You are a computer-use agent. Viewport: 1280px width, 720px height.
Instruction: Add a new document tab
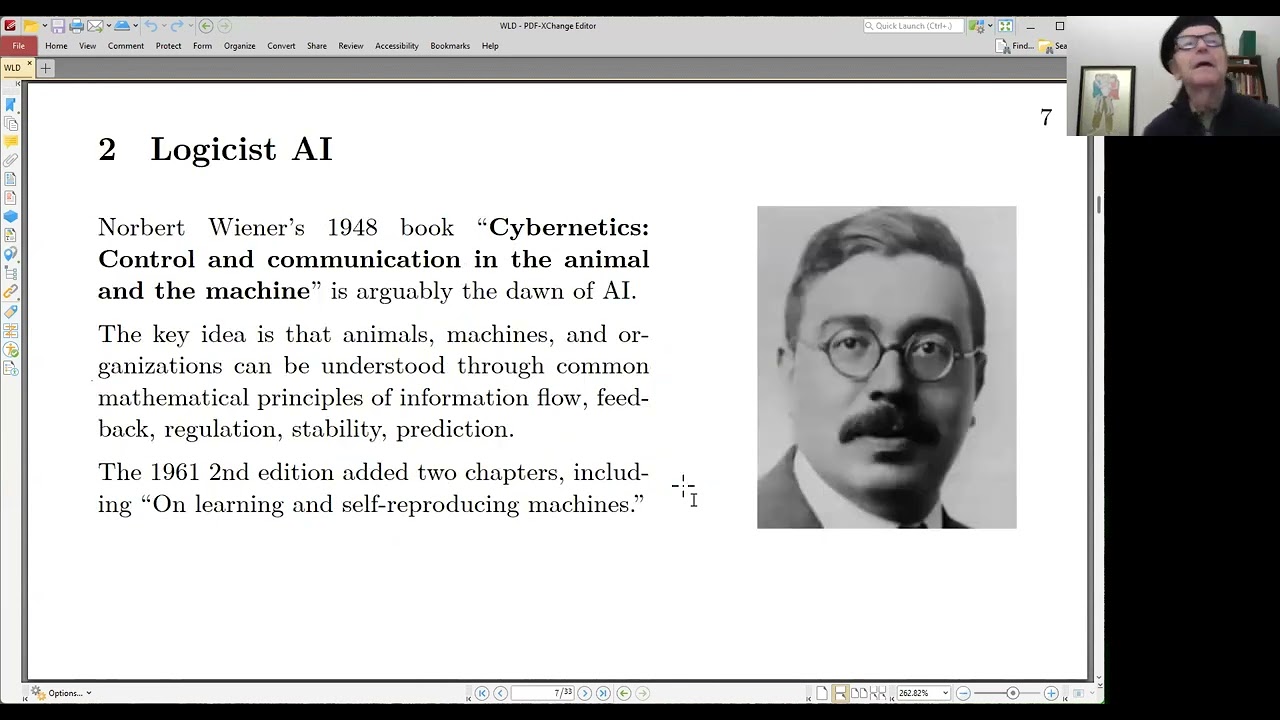tap(45, 68)
